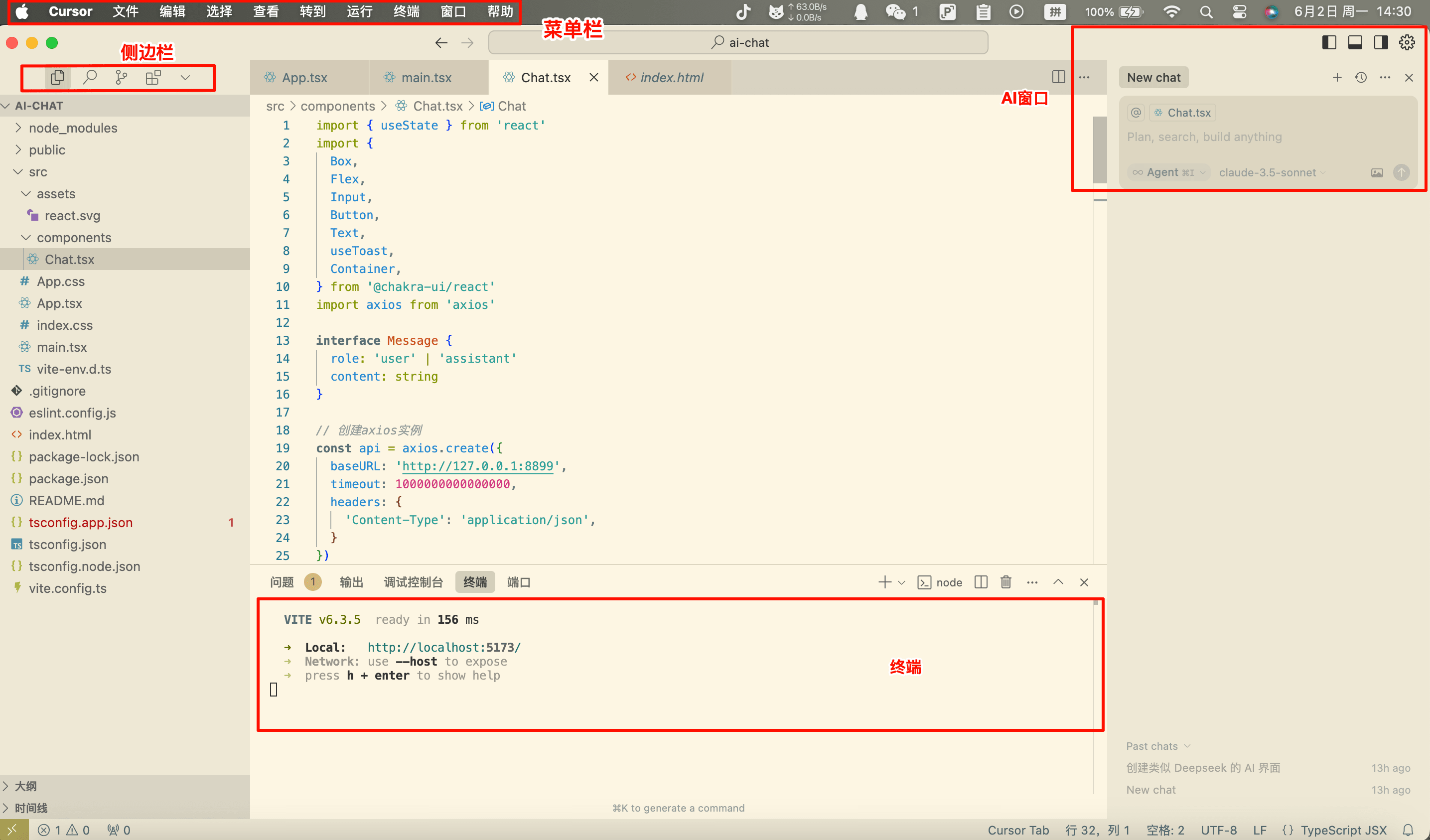Toggle the primary side bar layout button
Image resolution: width=1430 pixels, height=840 pixels.
click(x=1329, y=42)
